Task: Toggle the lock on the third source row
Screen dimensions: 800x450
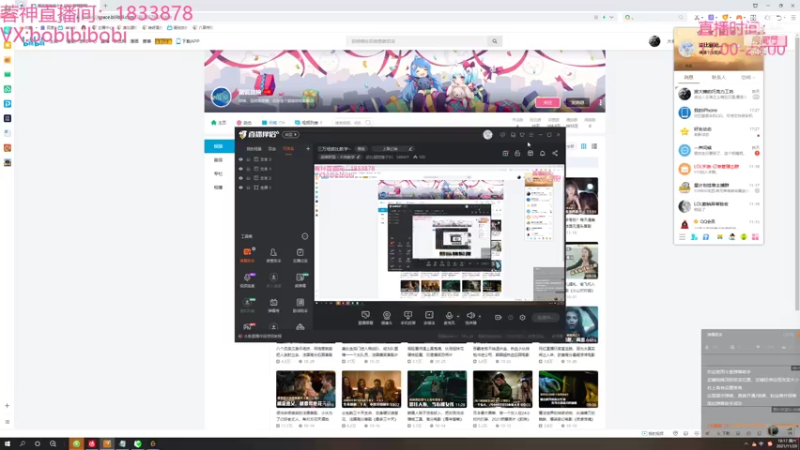Action: (x=248, y=178)
